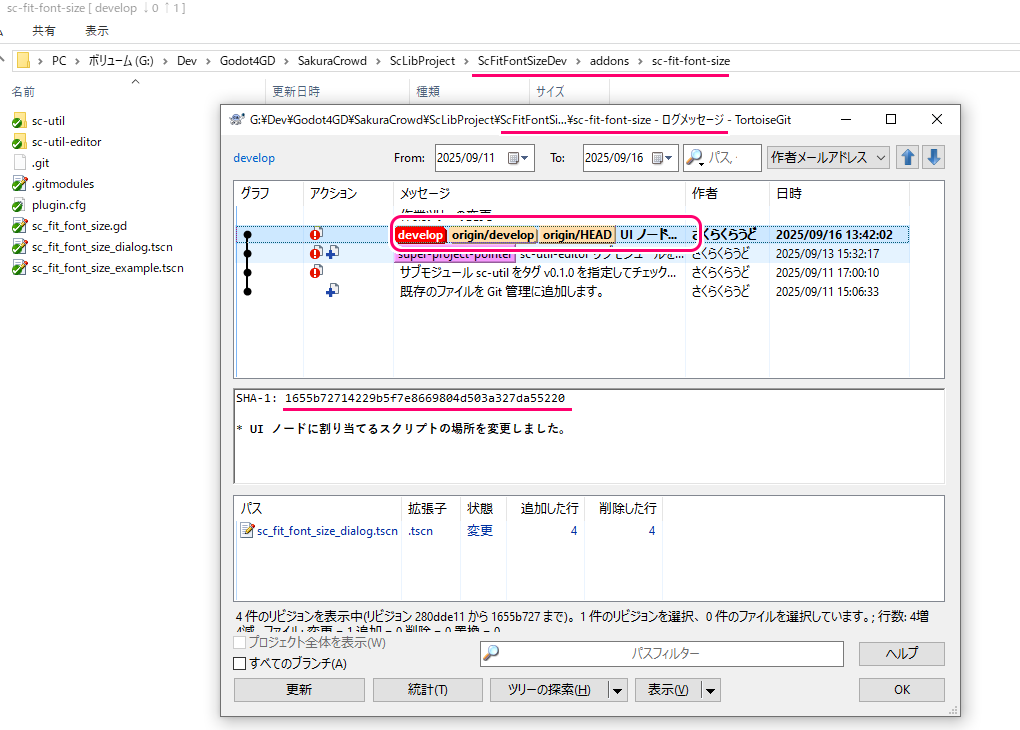Click the develop branch link
Screen dimensions: 1020x730
pos(254,158)
